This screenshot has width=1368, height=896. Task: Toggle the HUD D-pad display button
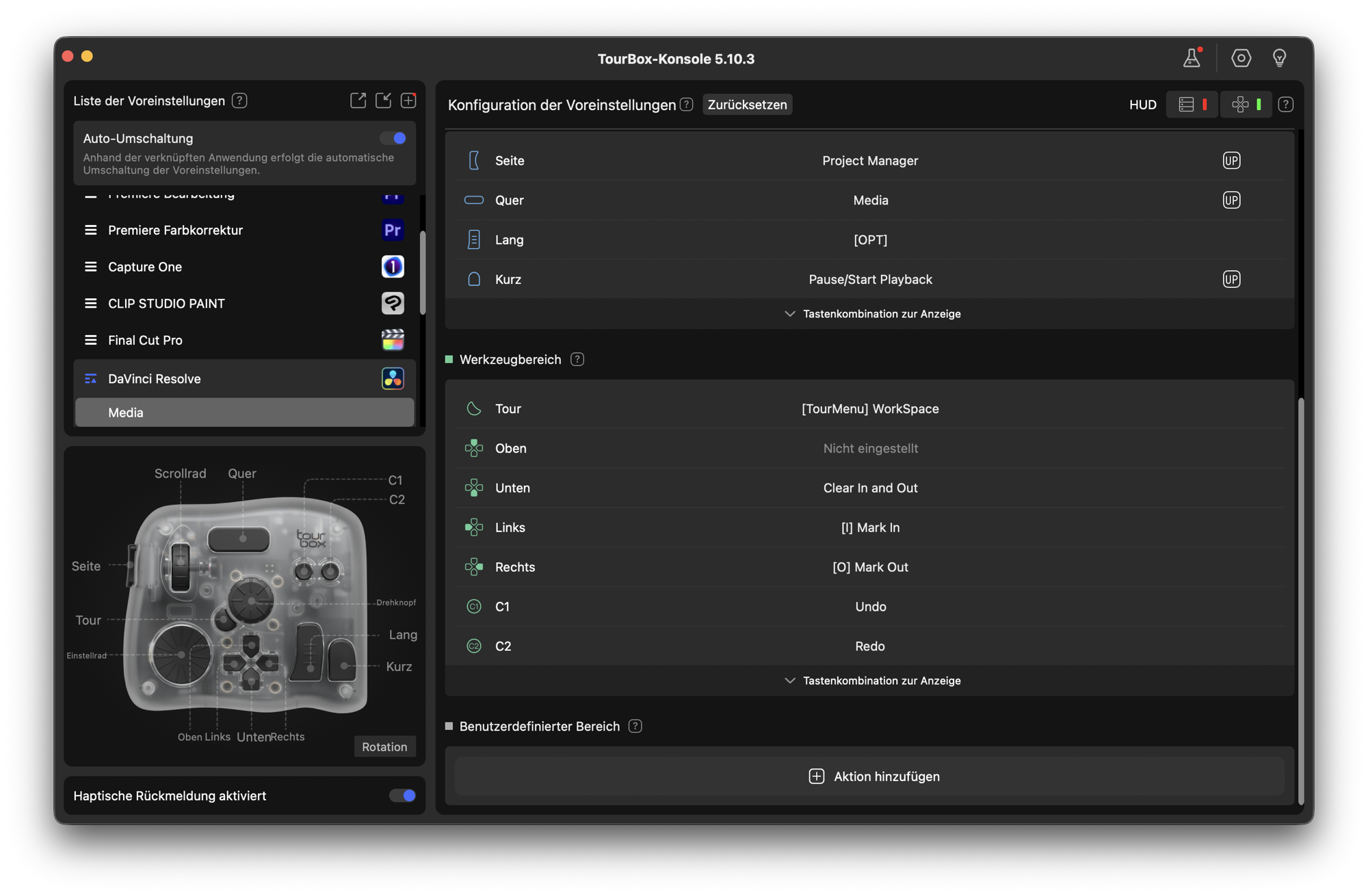point(1246,105)
